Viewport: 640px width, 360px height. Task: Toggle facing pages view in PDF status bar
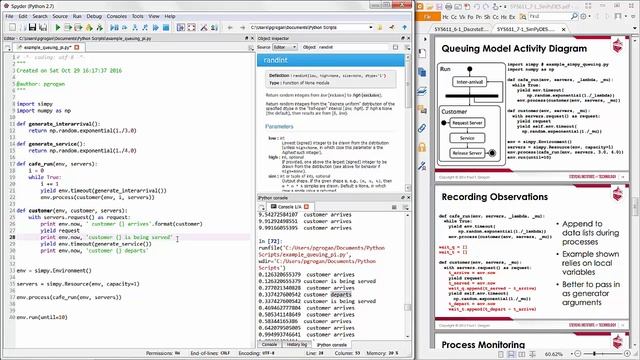(522, 354)
